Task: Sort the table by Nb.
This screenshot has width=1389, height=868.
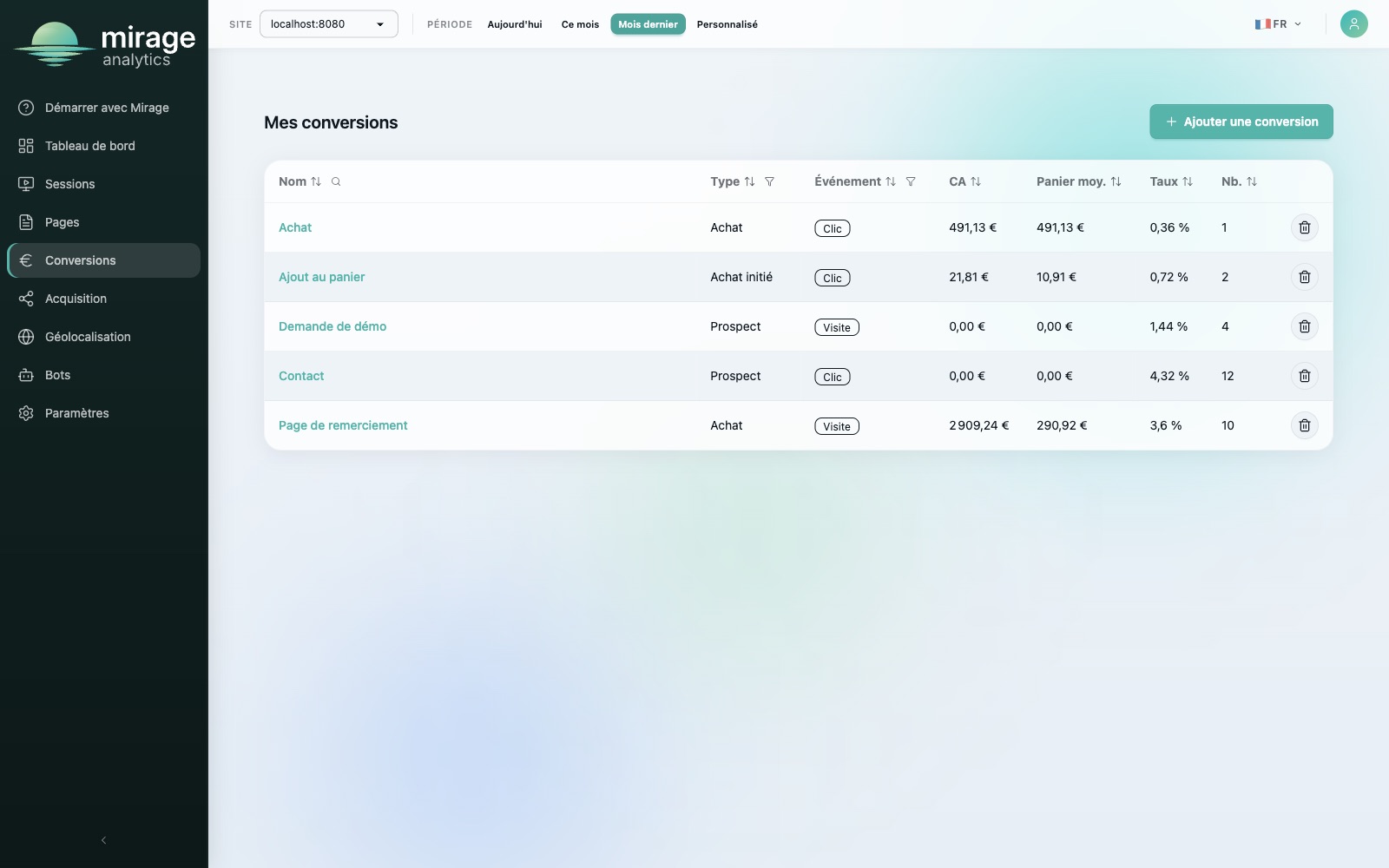Action: point(1252,181)
